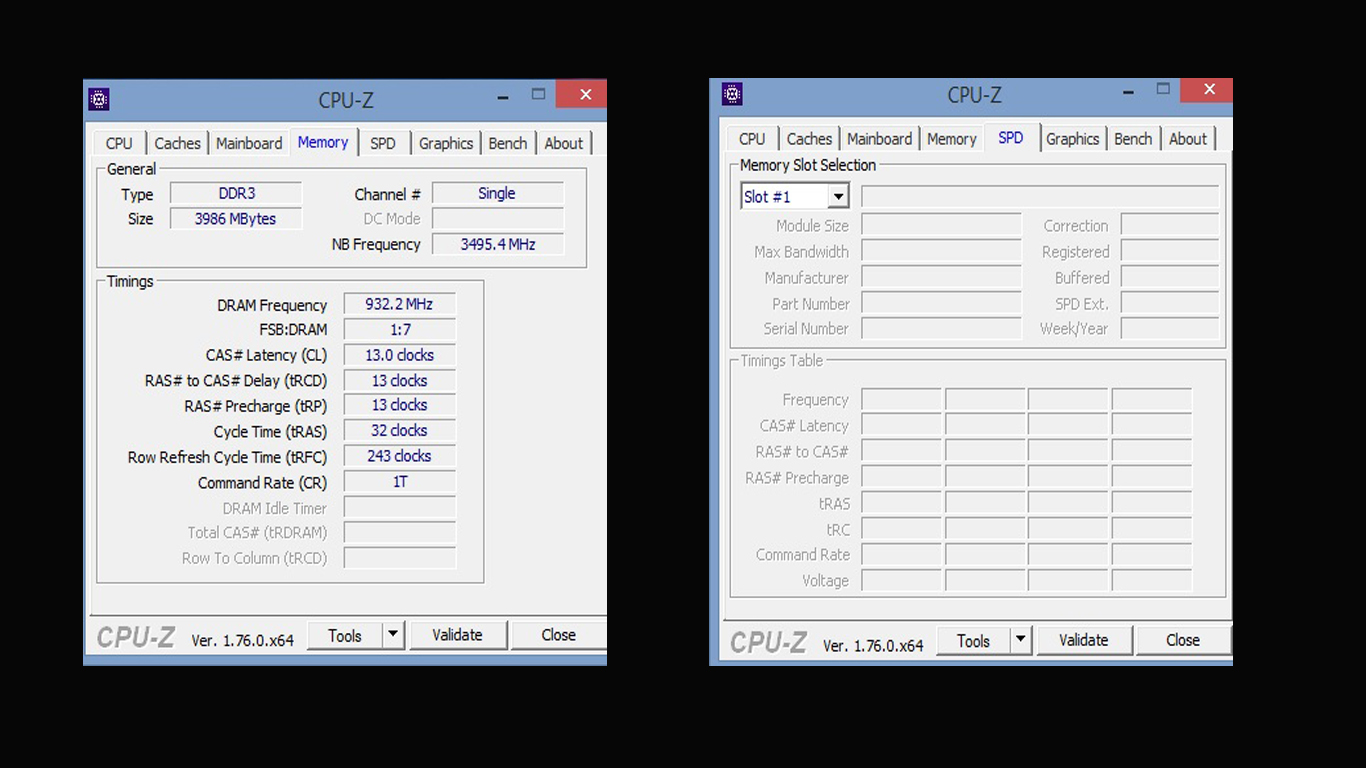
Task: Open the Bench tab in the Memory window
Action: tap(508, 143)
